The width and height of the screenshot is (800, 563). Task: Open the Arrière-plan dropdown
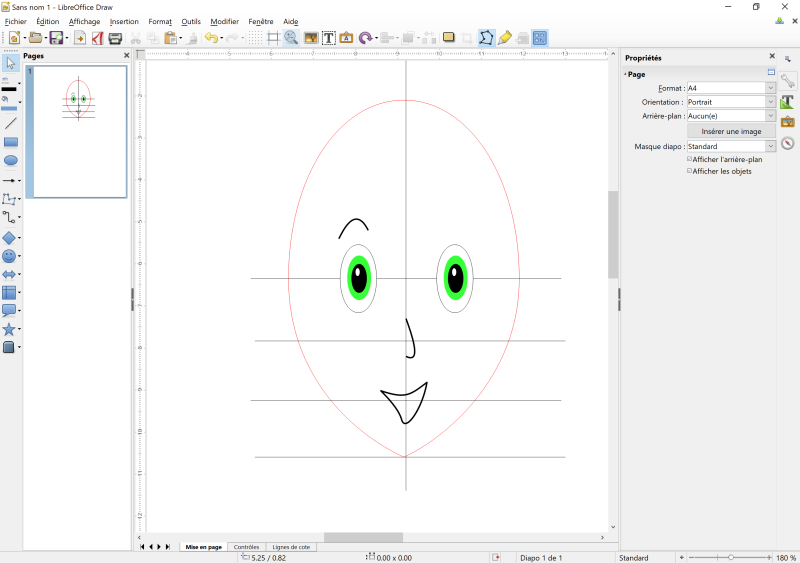[770, 116]
